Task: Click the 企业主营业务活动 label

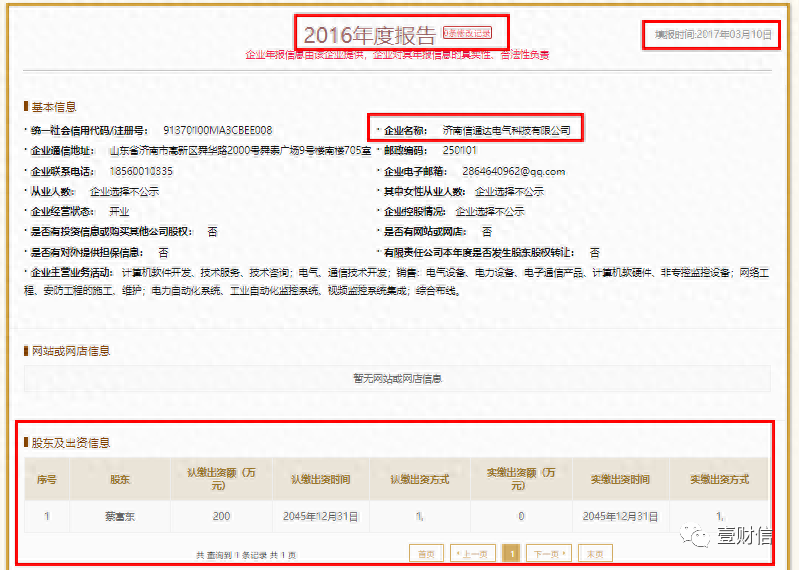Action: (x=71, y=273)
